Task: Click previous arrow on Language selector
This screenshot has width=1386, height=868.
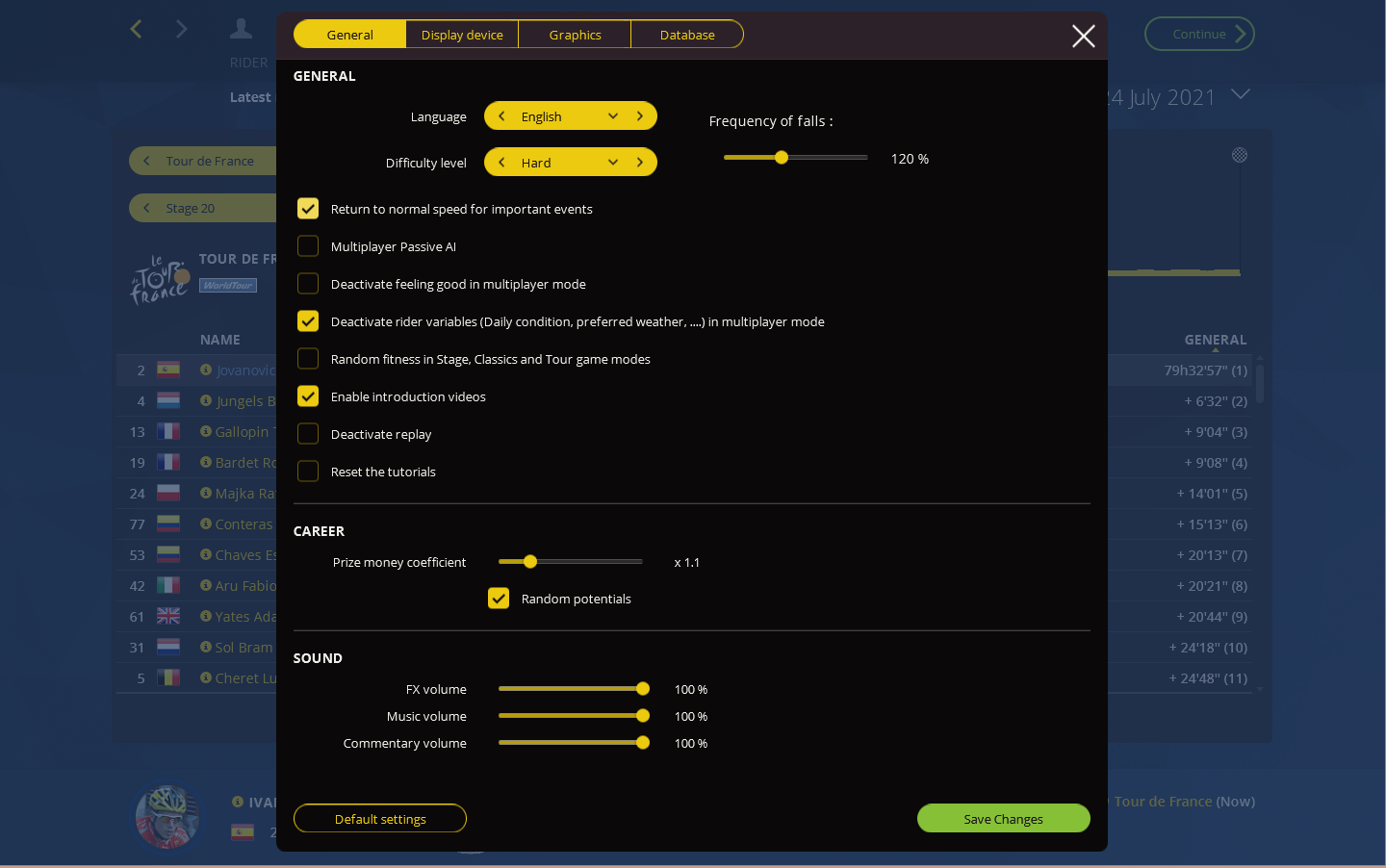Action: coord(501,116)
